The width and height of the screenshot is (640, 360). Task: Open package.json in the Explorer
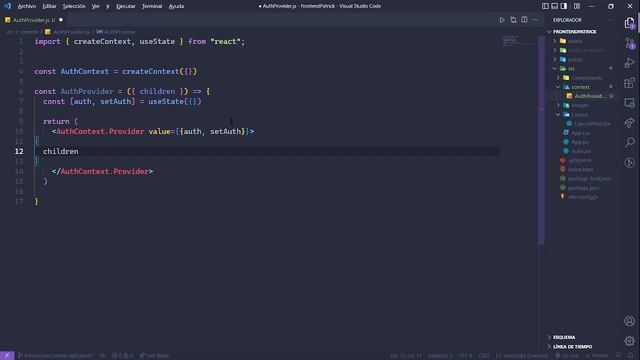click(580, 188)
